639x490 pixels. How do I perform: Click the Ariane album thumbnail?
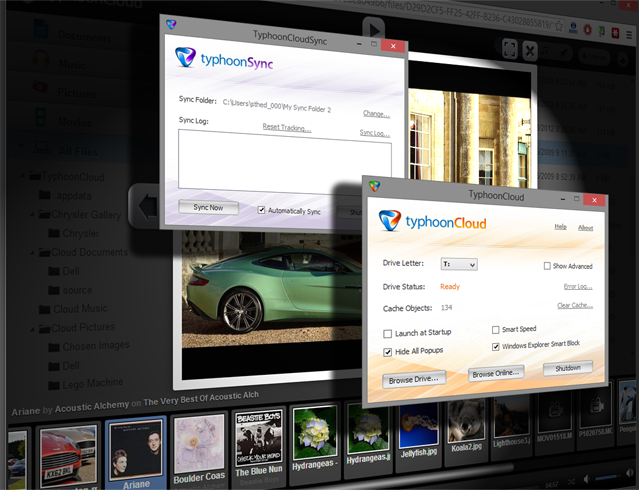tap(136, 452)
